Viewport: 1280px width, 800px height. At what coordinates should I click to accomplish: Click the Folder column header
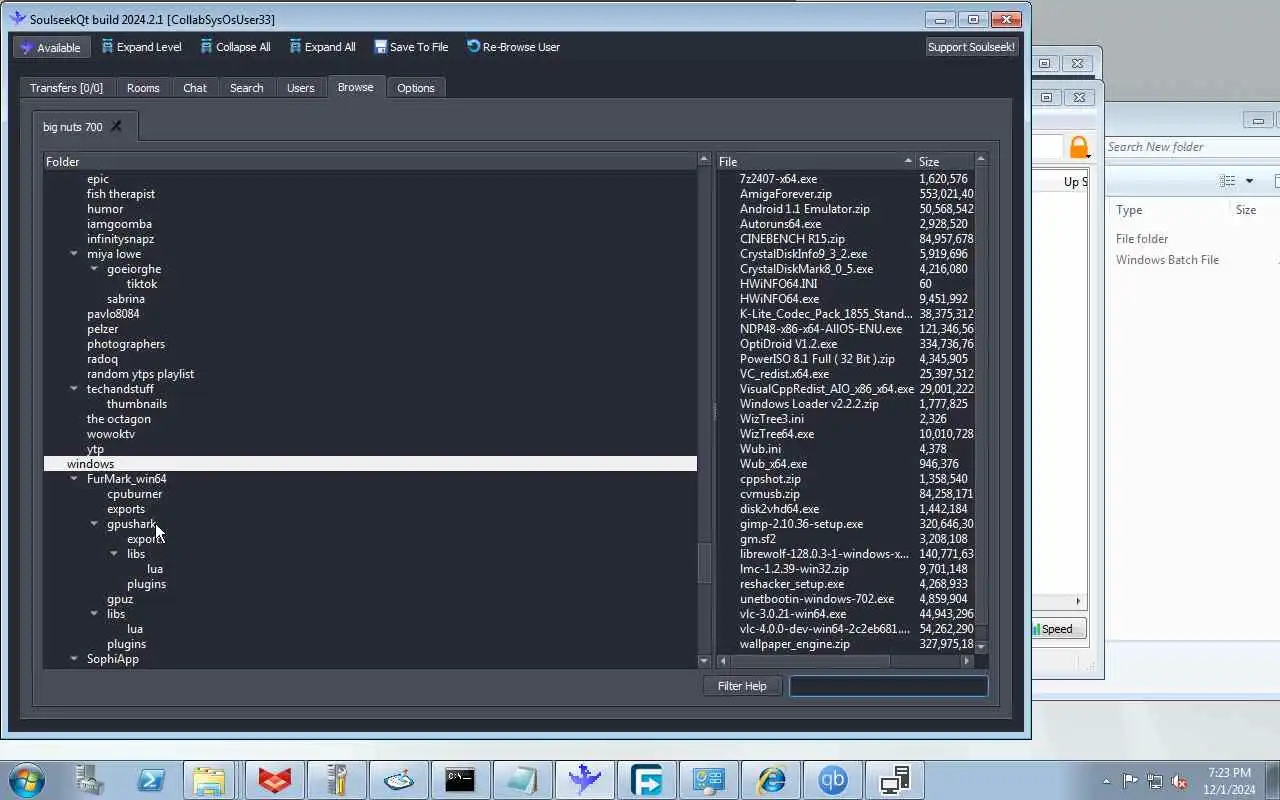click(x=370, y=161)
